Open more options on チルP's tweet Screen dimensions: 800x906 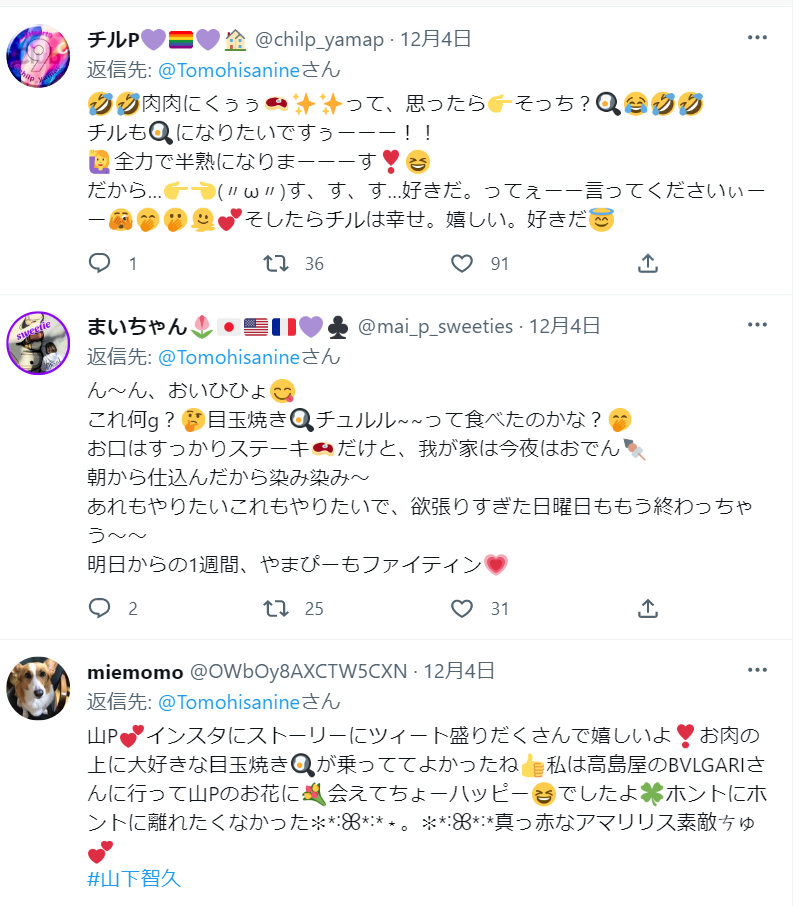757,38
